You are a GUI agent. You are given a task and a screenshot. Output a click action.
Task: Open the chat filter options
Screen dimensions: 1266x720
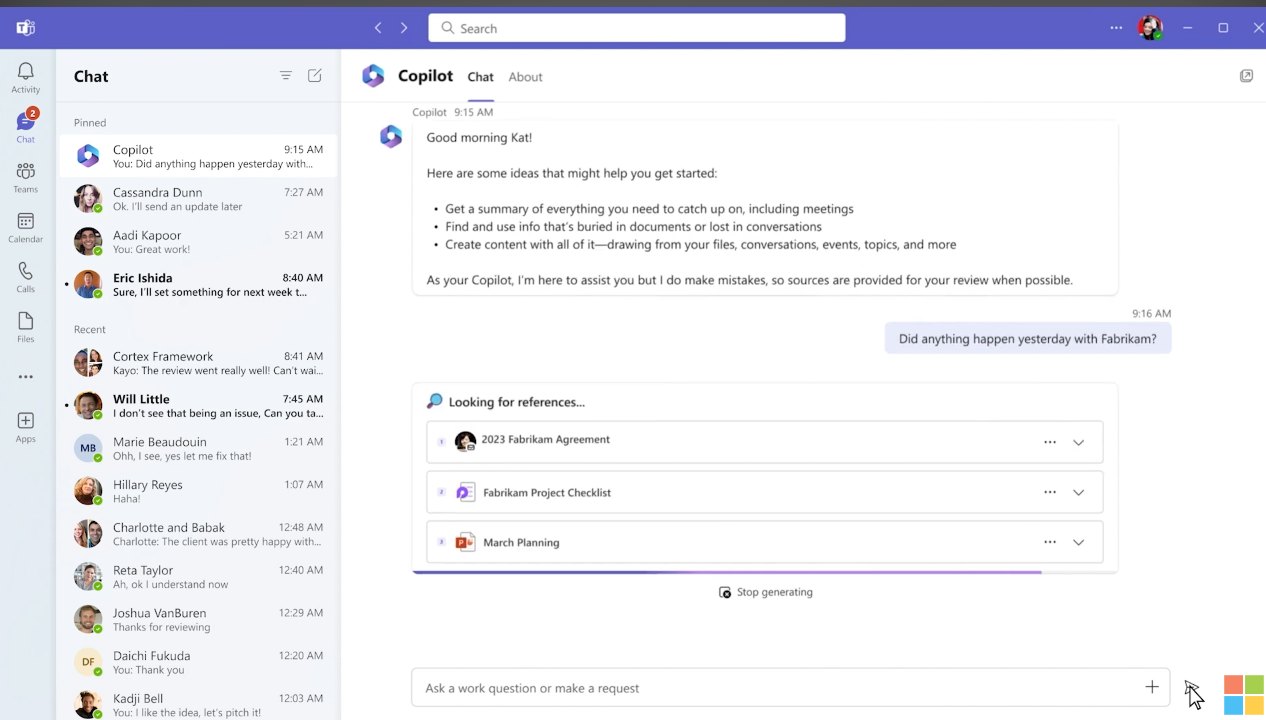click(285, 75)
